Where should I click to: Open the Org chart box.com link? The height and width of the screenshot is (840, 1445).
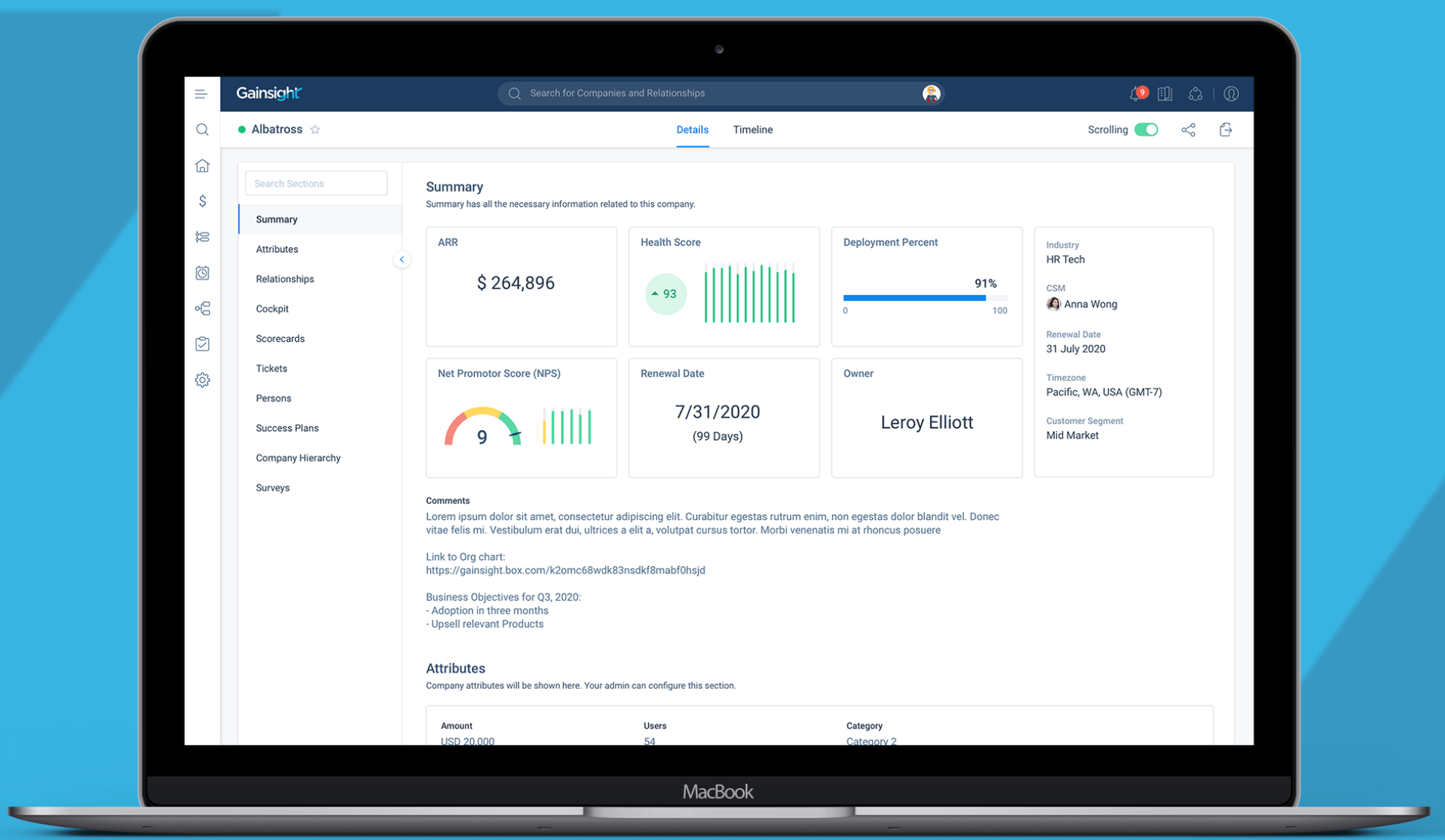pos(565,570)
